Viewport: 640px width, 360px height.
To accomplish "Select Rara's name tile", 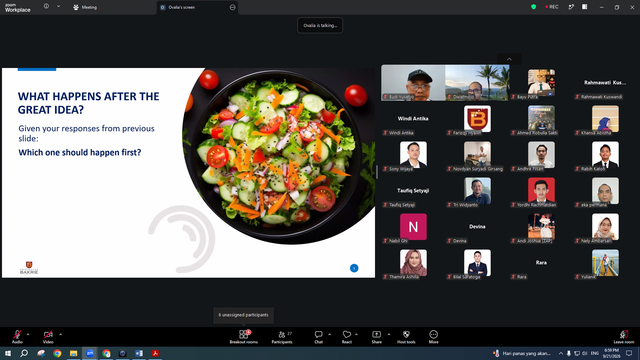I will (x=541, y=263).
